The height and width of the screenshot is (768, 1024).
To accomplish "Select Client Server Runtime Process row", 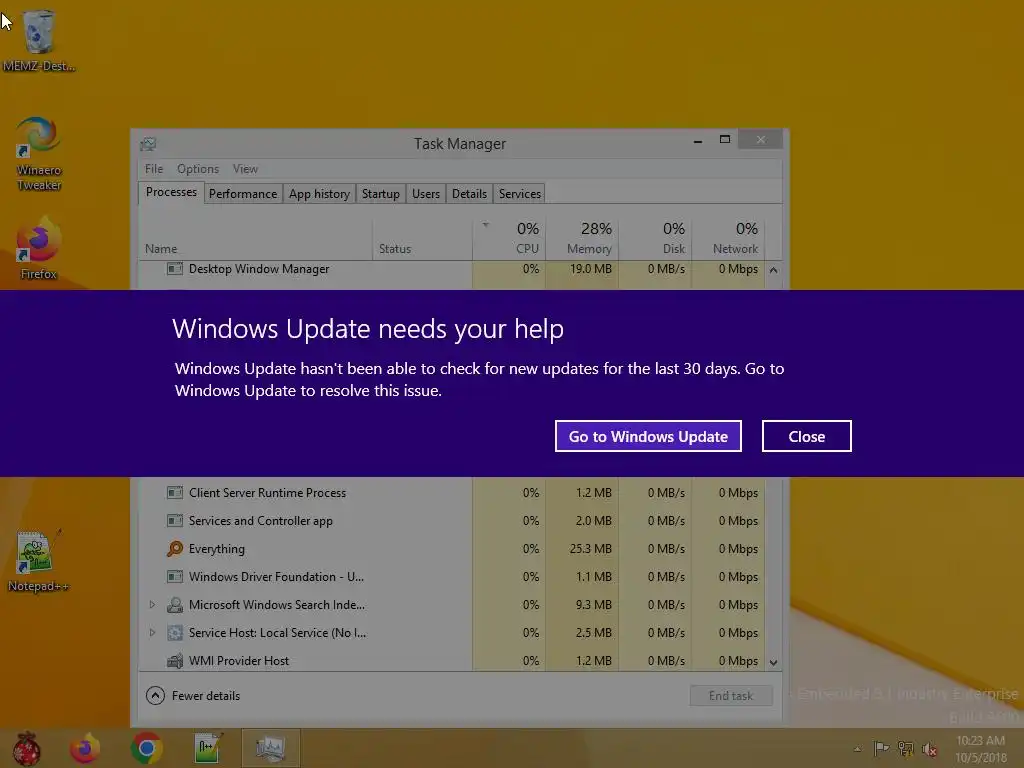I will tap(452, 492).
